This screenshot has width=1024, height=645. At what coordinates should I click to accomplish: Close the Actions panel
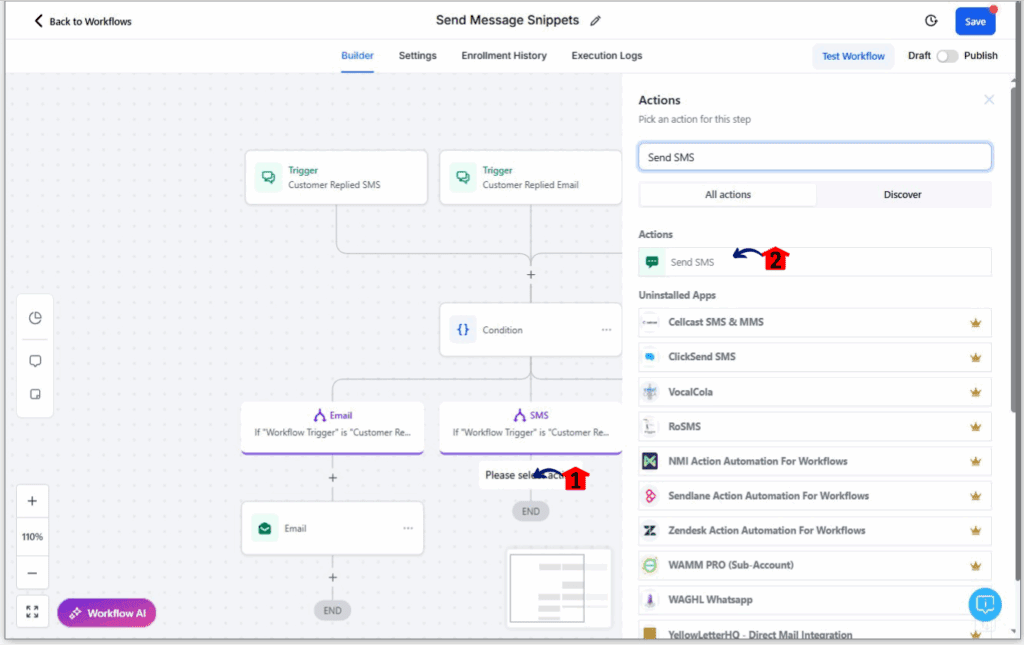(989, 100)
